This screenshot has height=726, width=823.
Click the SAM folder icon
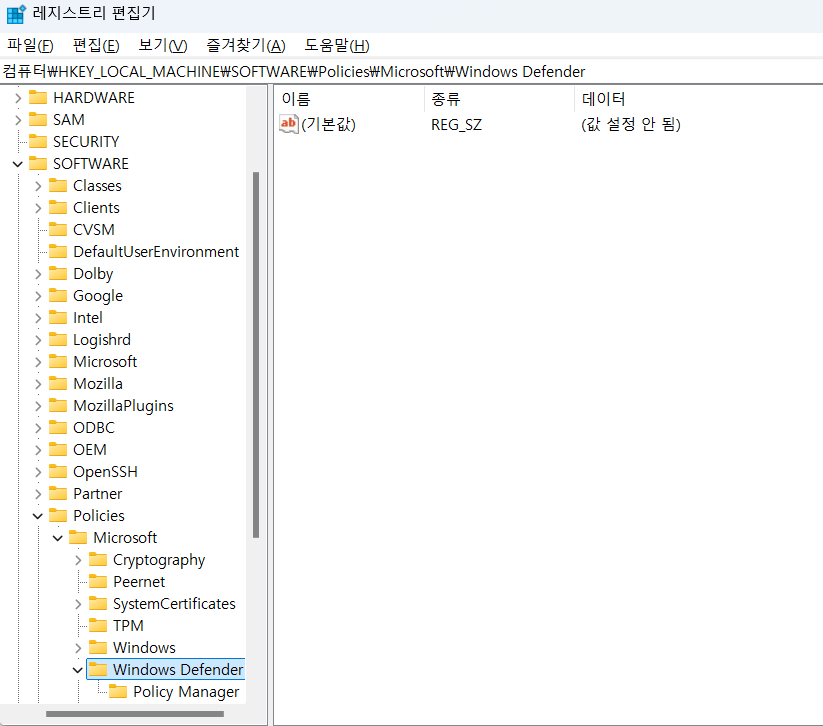[x=38, y=120]
